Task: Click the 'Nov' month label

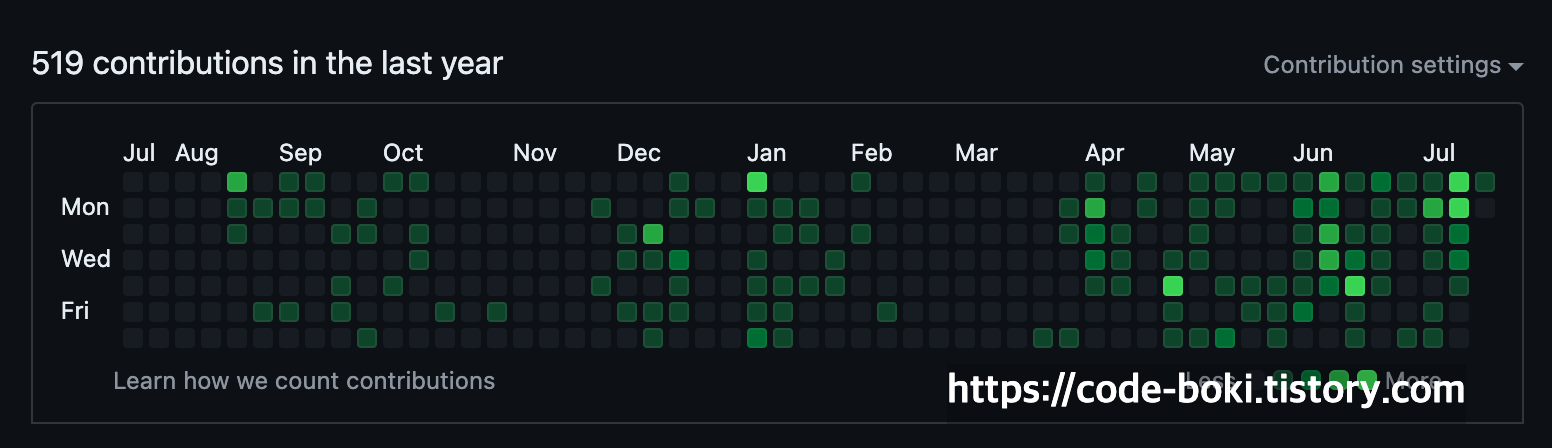Action: pos(535,153)
